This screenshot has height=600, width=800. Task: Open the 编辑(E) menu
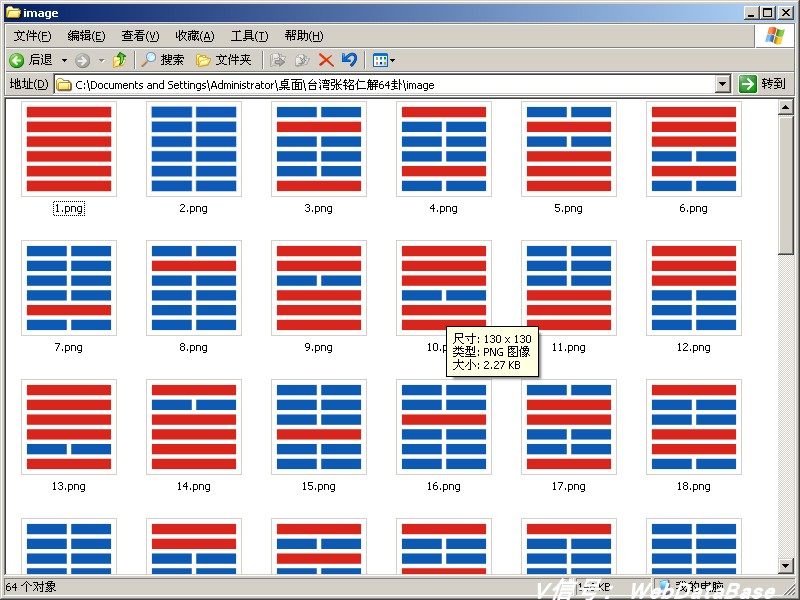click(86, 36)
